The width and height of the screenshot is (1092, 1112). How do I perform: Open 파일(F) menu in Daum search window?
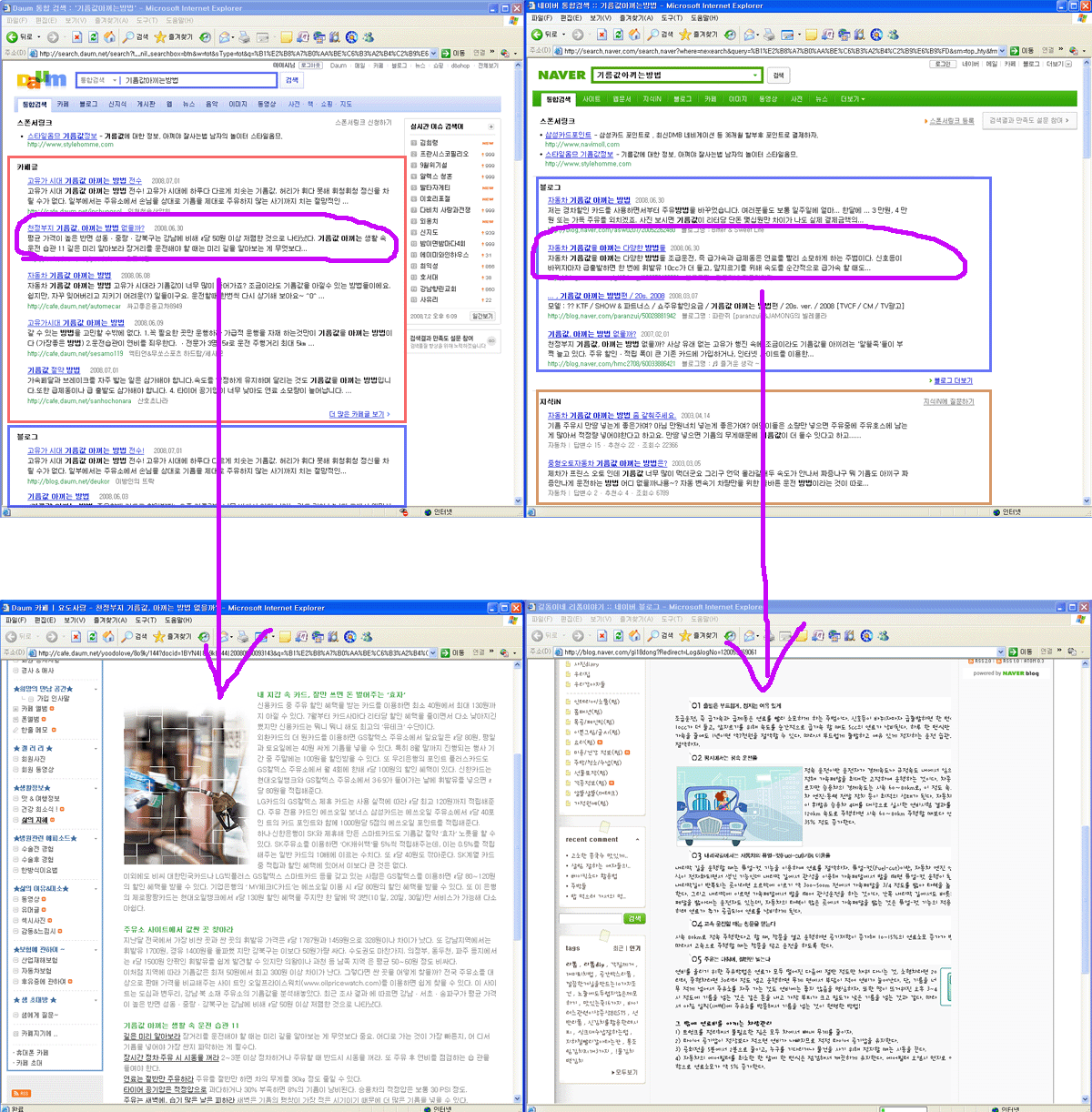point(17,20)
